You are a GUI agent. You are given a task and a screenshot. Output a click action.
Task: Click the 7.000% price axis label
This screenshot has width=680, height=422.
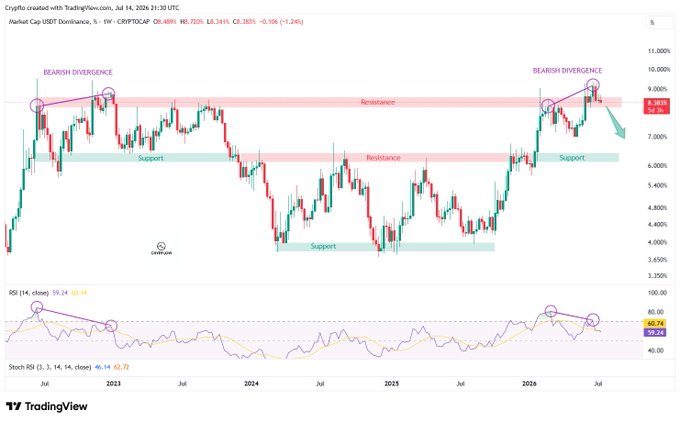pos(659,137)
